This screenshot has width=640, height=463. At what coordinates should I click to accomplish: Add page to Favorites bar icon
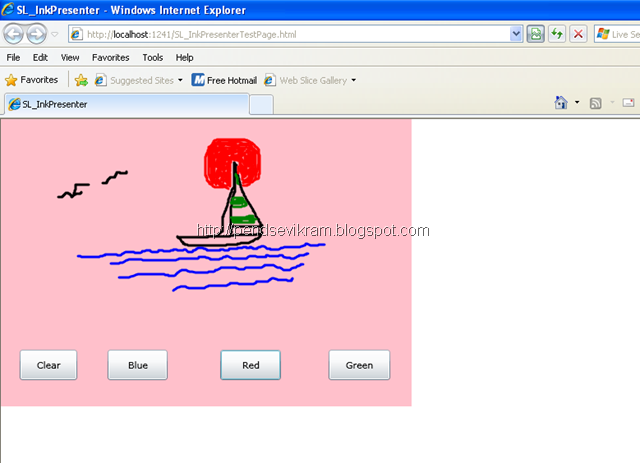click(x=81, y=80)
